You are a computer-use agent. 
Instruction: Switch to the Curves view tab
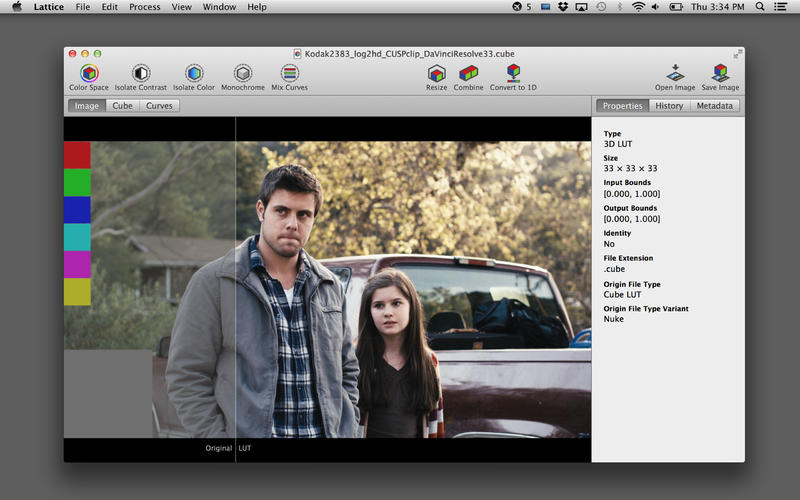click(159, 105)
